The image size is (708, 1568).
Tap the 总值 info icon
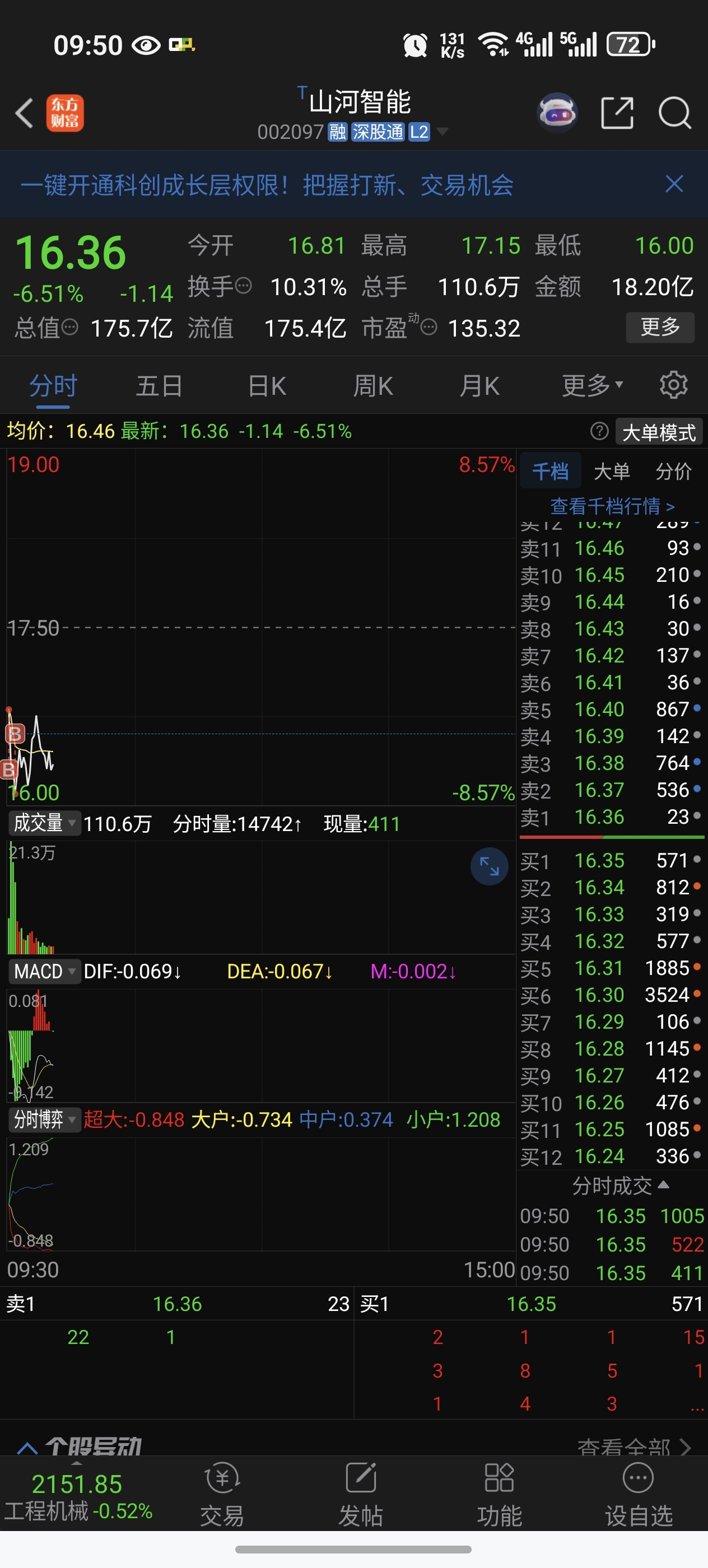70,328
